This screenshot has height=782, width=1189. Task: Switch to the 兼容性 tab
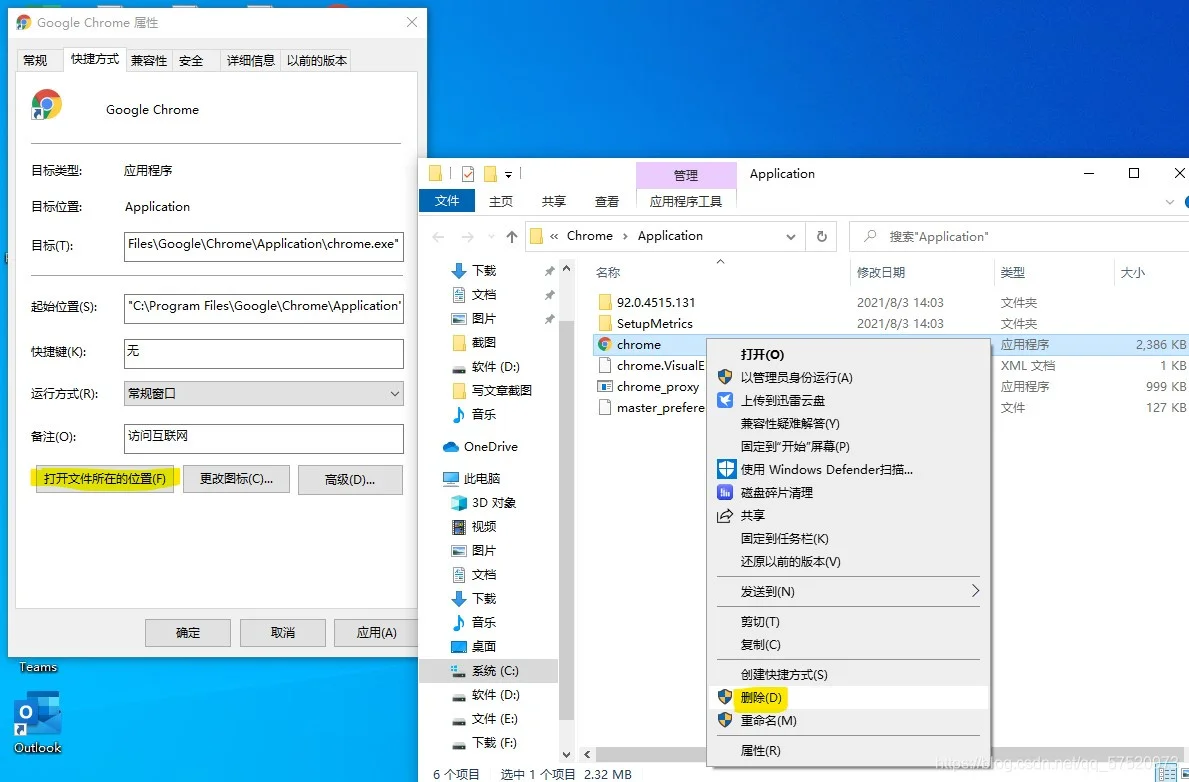(149, 61)
